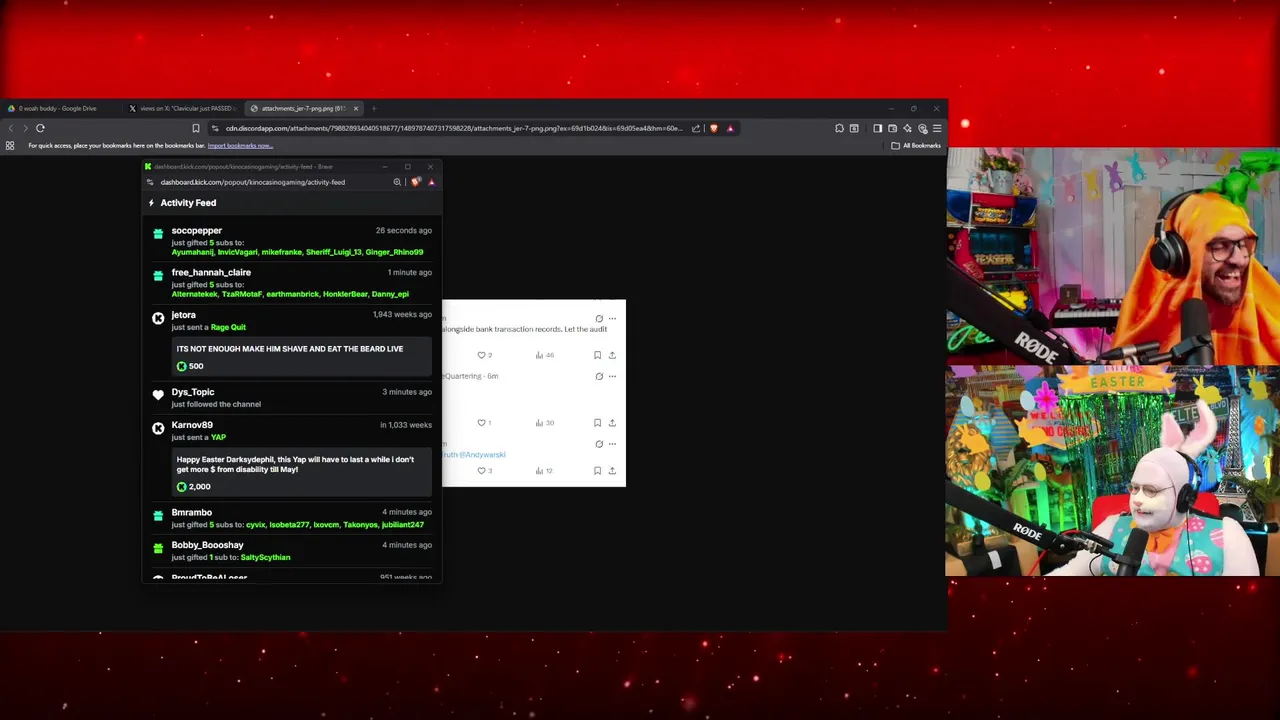Click the @Andywarski mention link
The width and height of the screenshot is (1280, 720).
[482, 455]
